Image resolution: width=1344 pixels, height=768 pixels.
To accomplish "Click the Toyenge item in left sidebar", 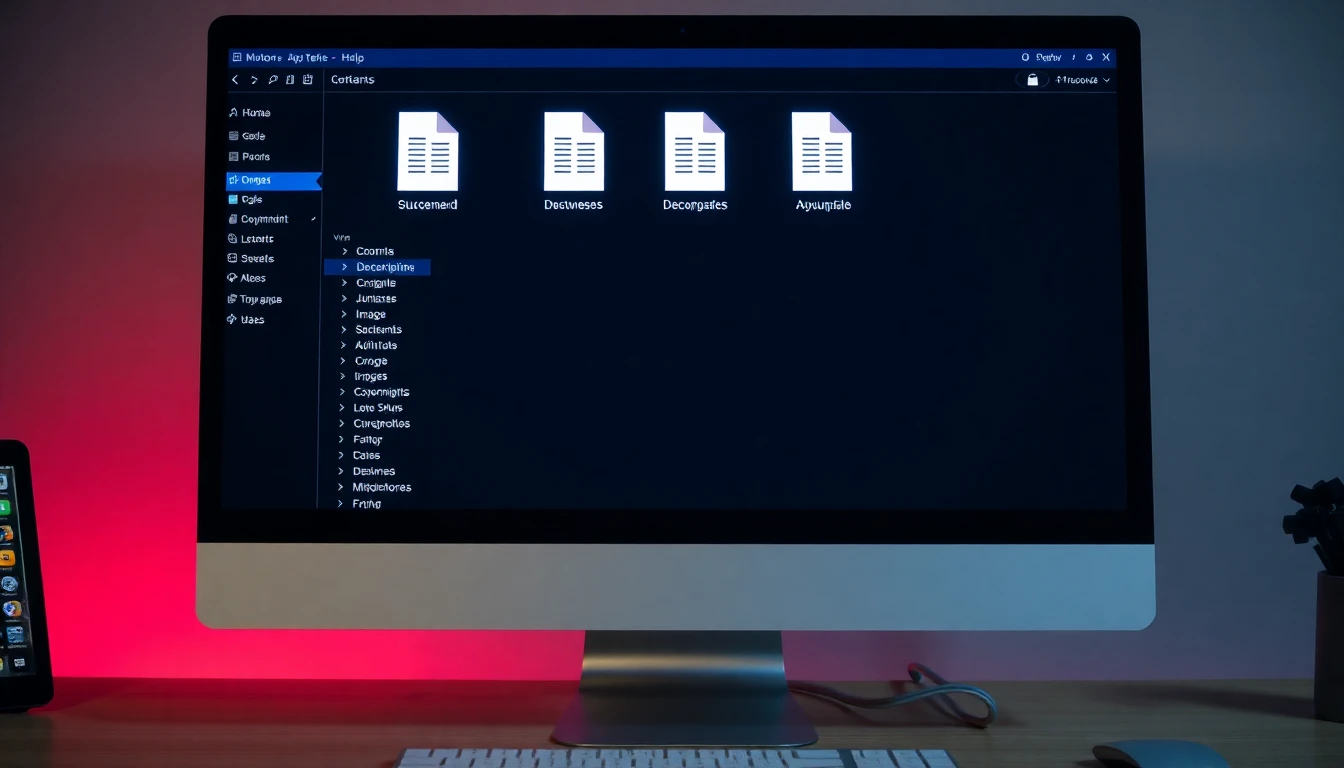I will [260, 299].
